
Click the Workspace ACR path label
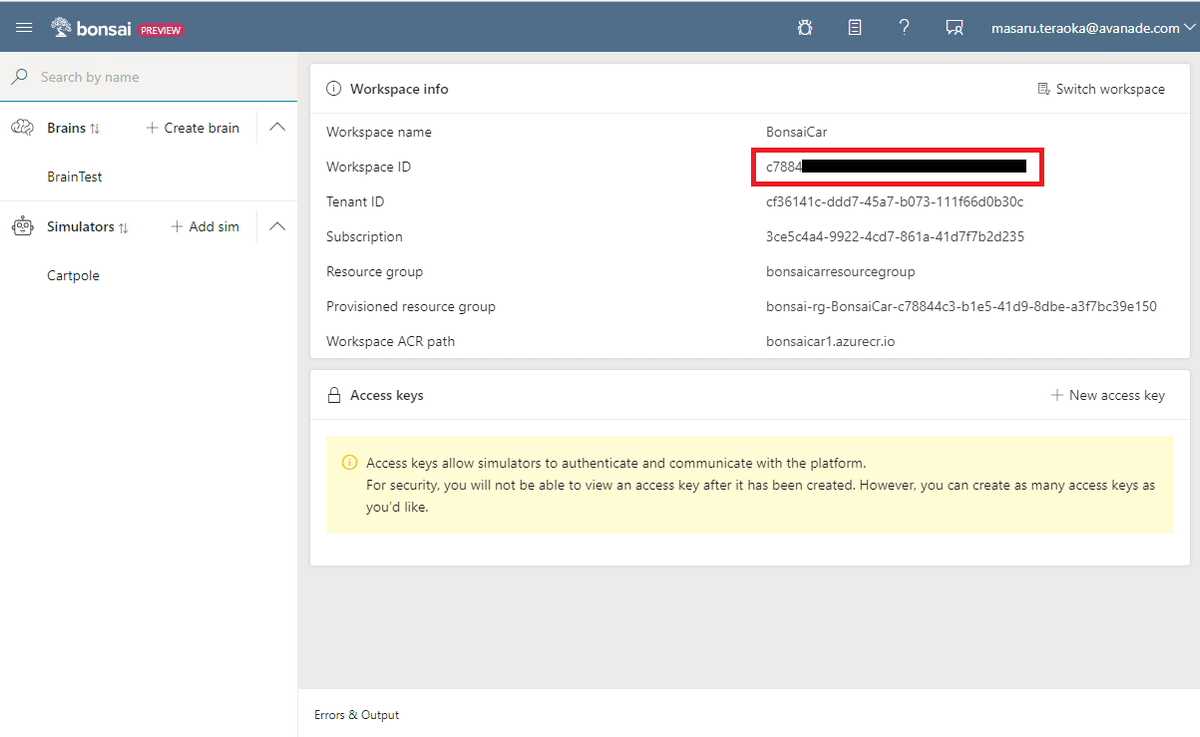click(x=390, y=342)
